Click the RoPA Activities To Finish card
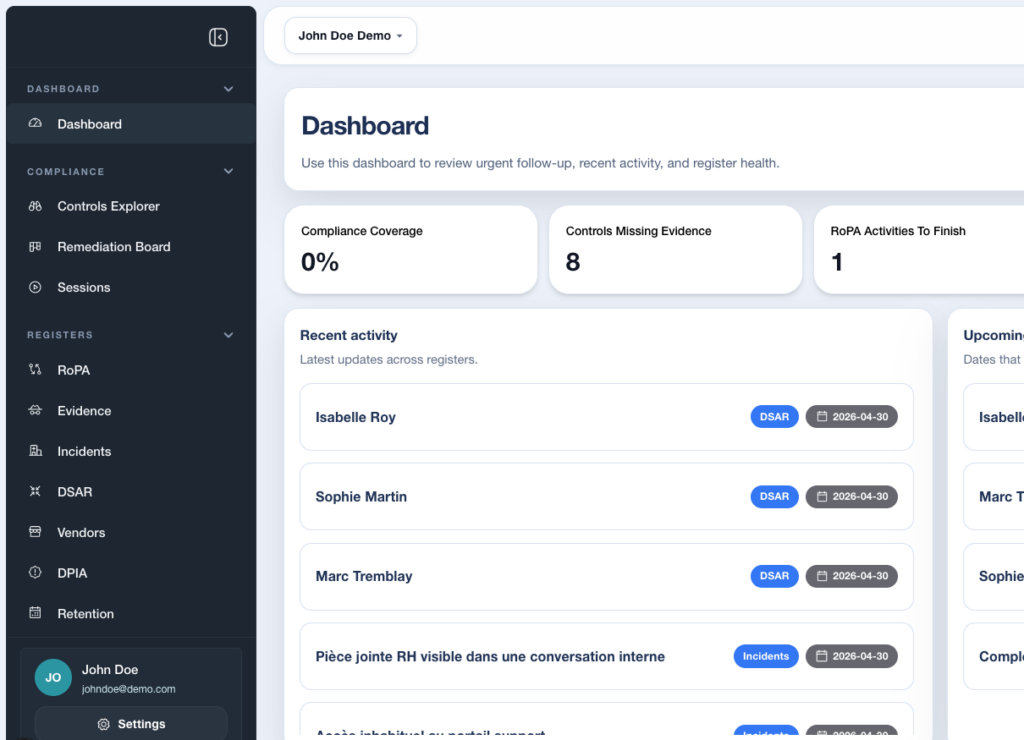Screen dimensions: 1024x740 click(919, 249)
